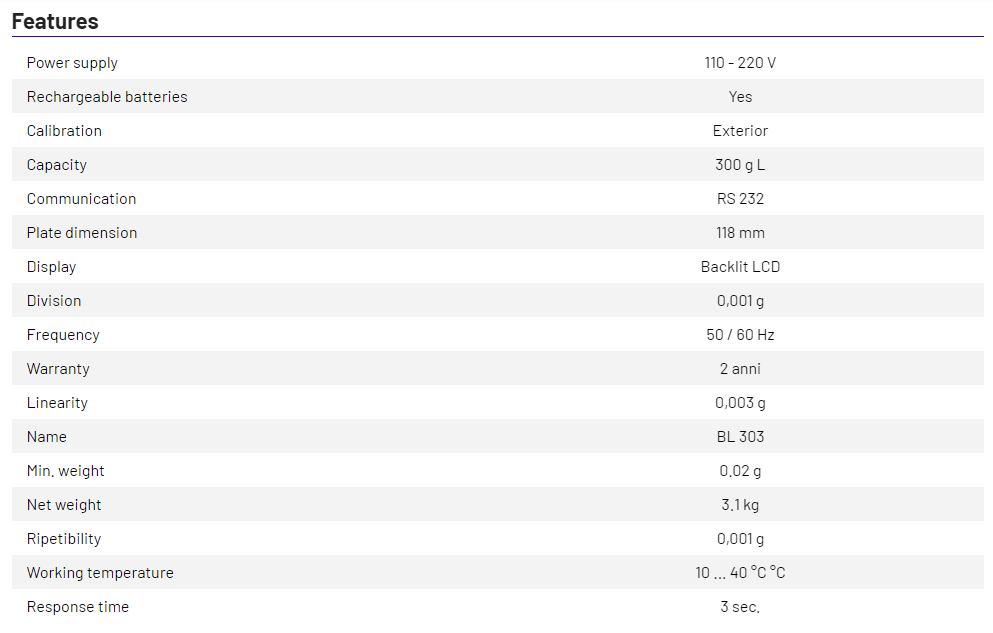
Task: Select the Rechargeable batteries label
Action: 107,97
